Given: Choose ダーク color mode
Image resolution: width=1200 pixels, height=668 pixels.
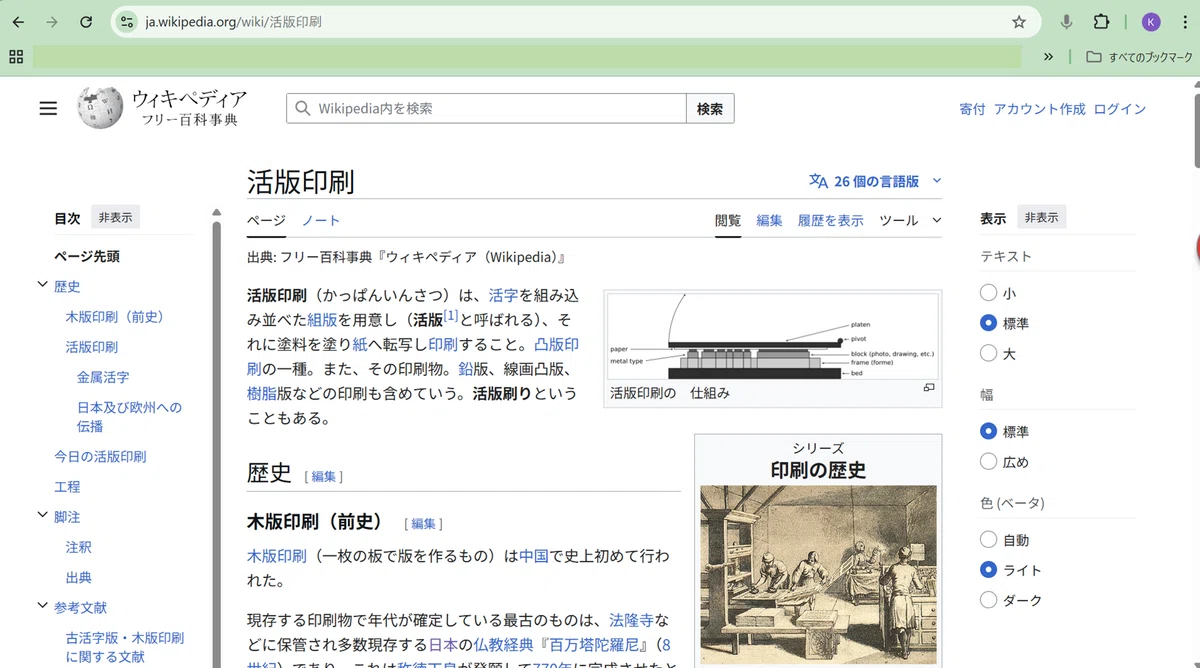Looking at the screenshot, I should (x=988, y=600).
